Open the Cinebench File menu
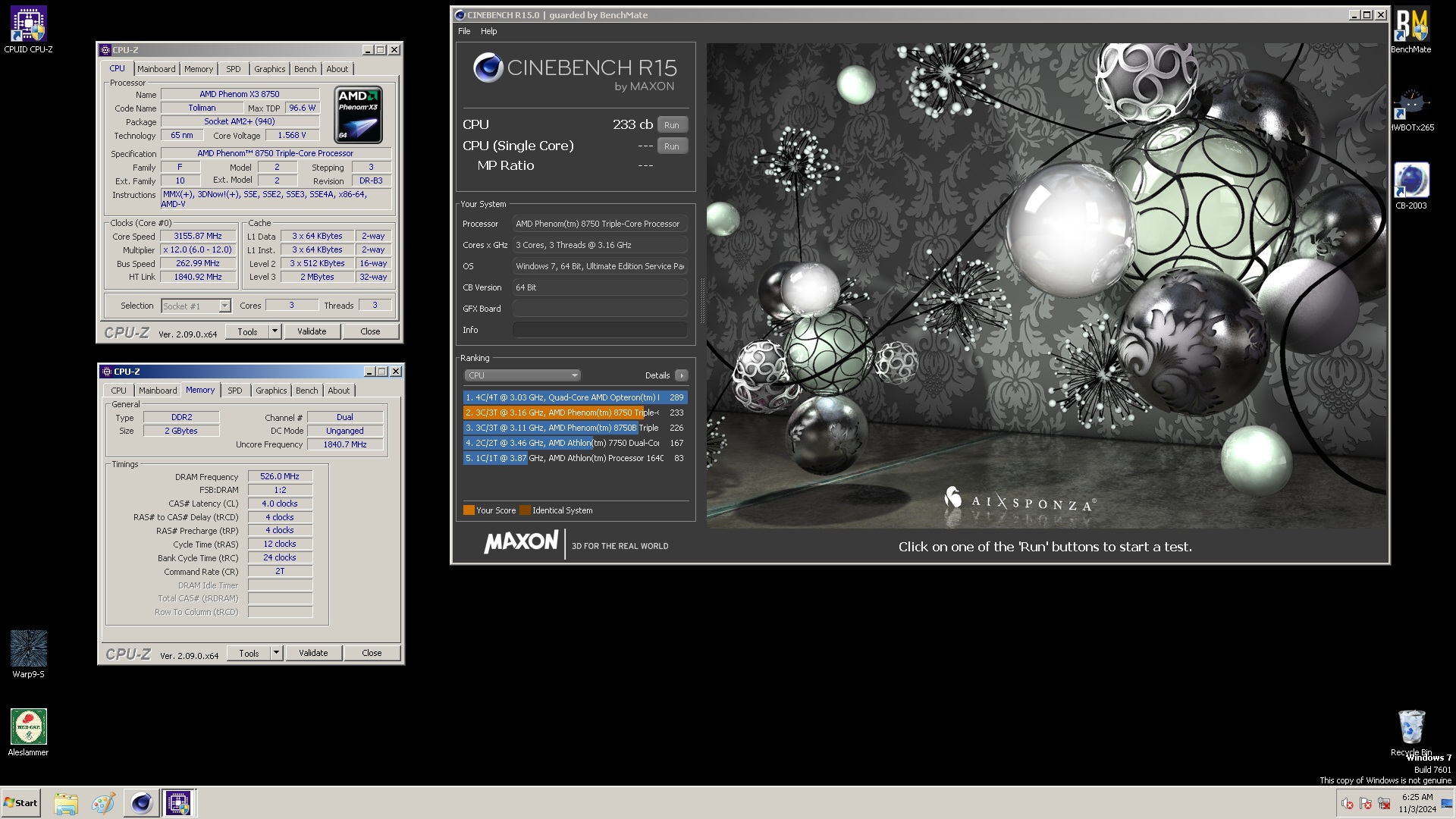Viewport: 1456px width, 819px height. 464,31
